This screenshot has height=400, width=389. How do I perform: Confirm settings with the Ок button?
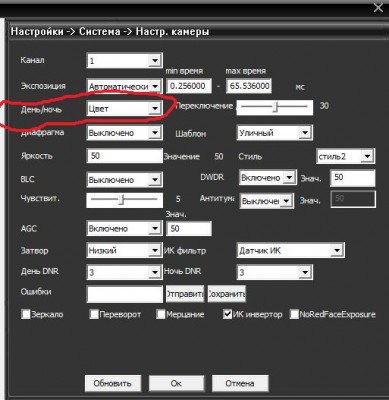tap(176, 383)
